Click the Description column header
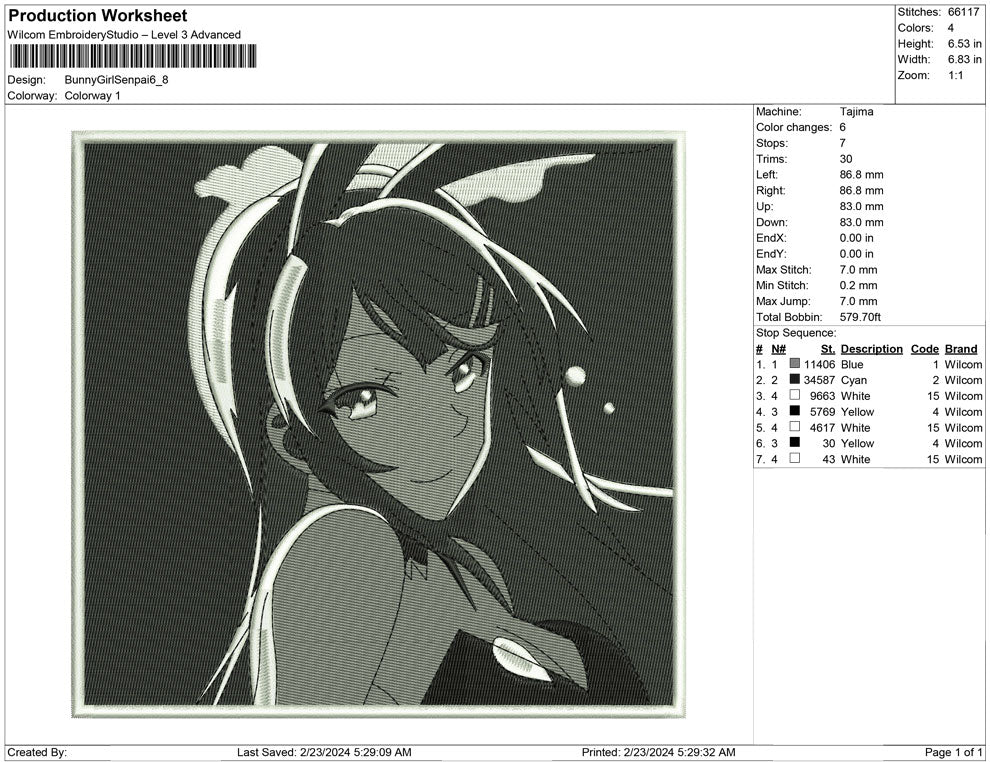Image resolution: width=990 pixels, height=762 pixels. click(871, 349)
